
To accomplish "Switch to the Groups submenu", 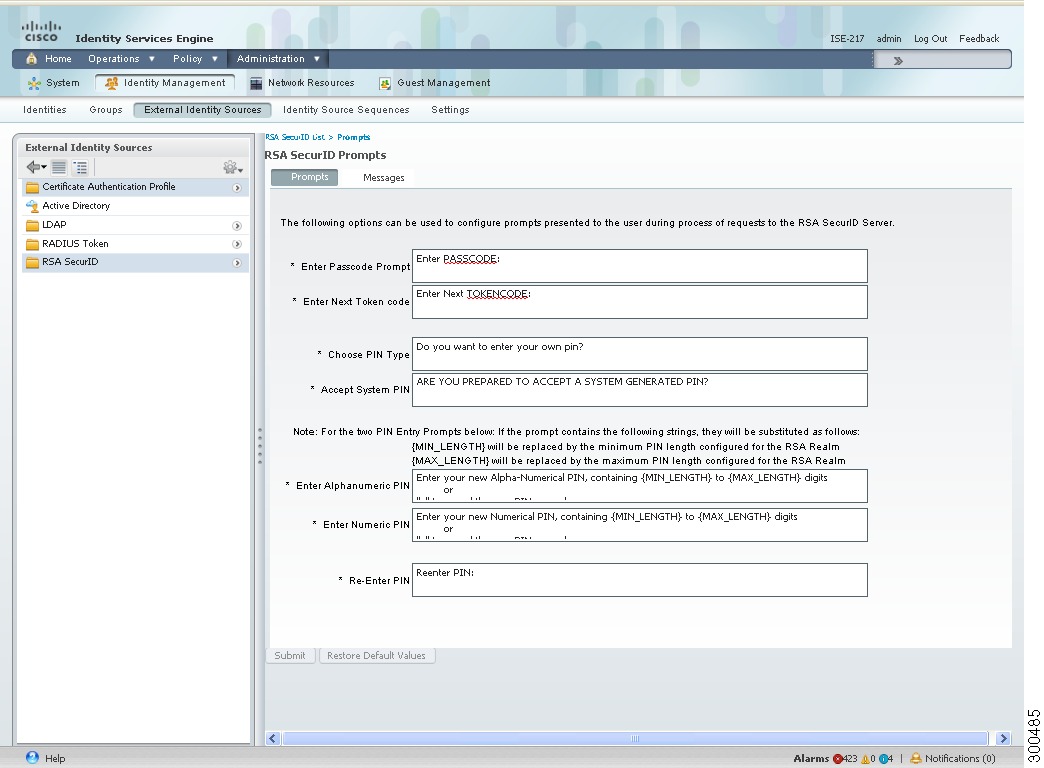I will tap(106, 110).
